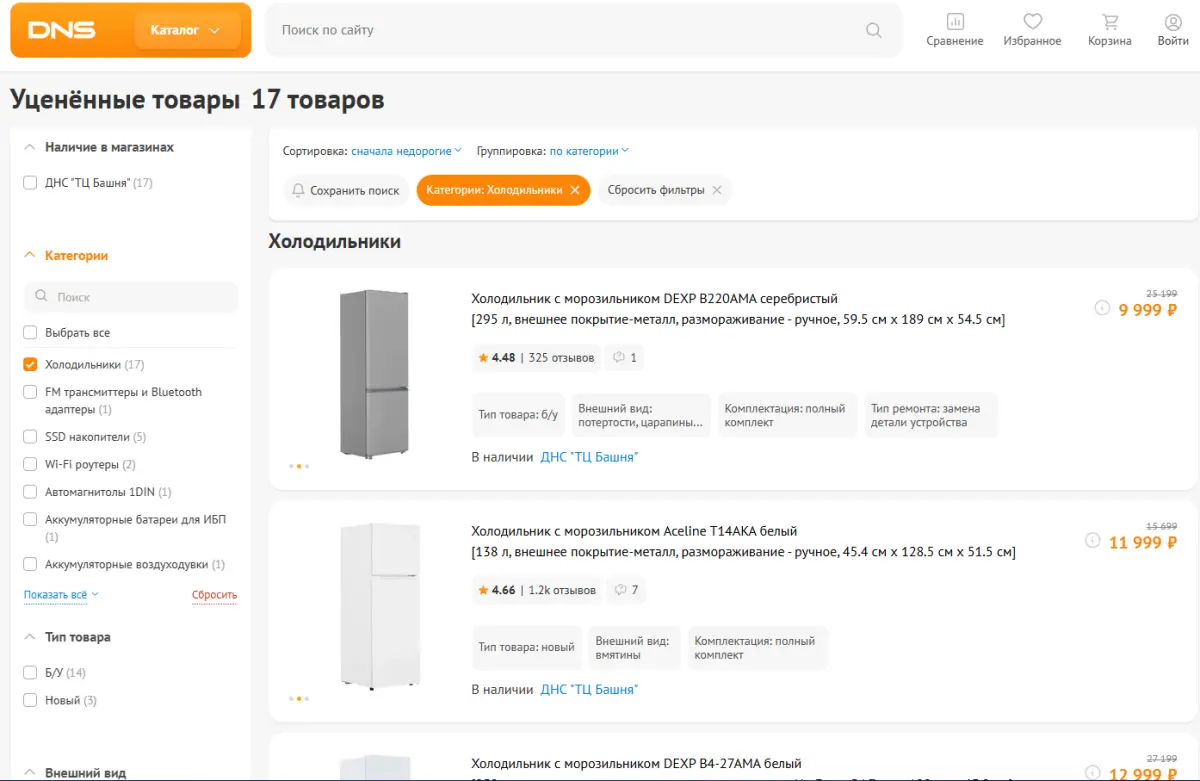Check FM трансмиттеры и Bluetooth адаптеры

[x=30, y=392]
